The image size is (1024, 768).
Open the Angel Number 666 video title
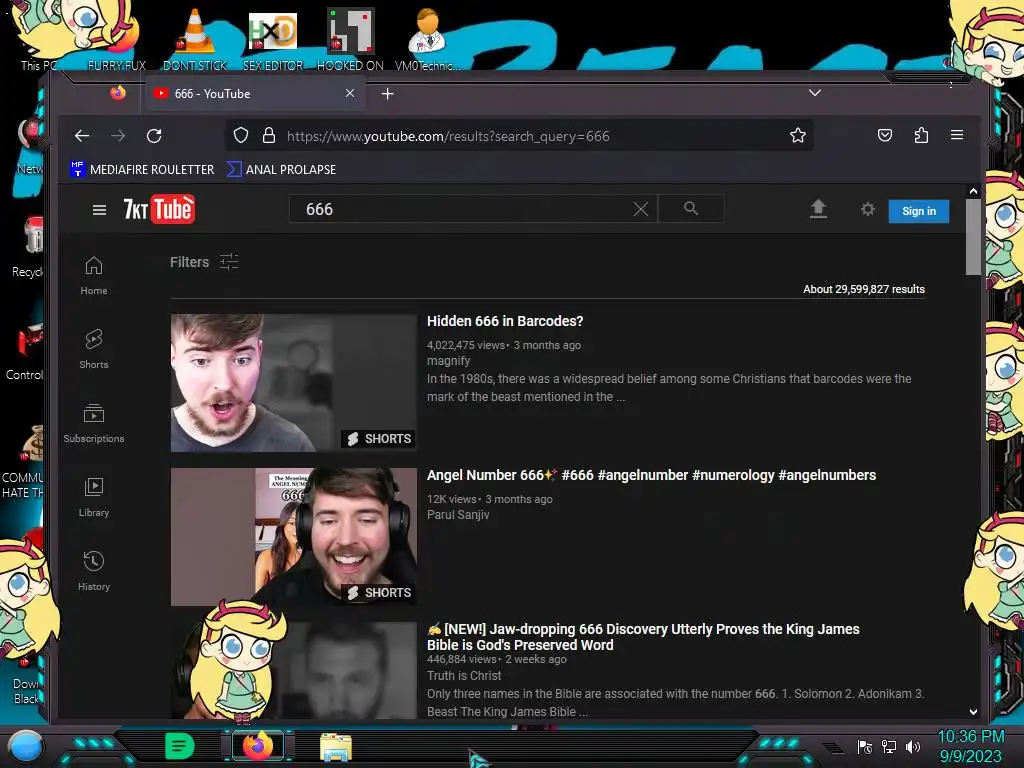tap(651, 475)
